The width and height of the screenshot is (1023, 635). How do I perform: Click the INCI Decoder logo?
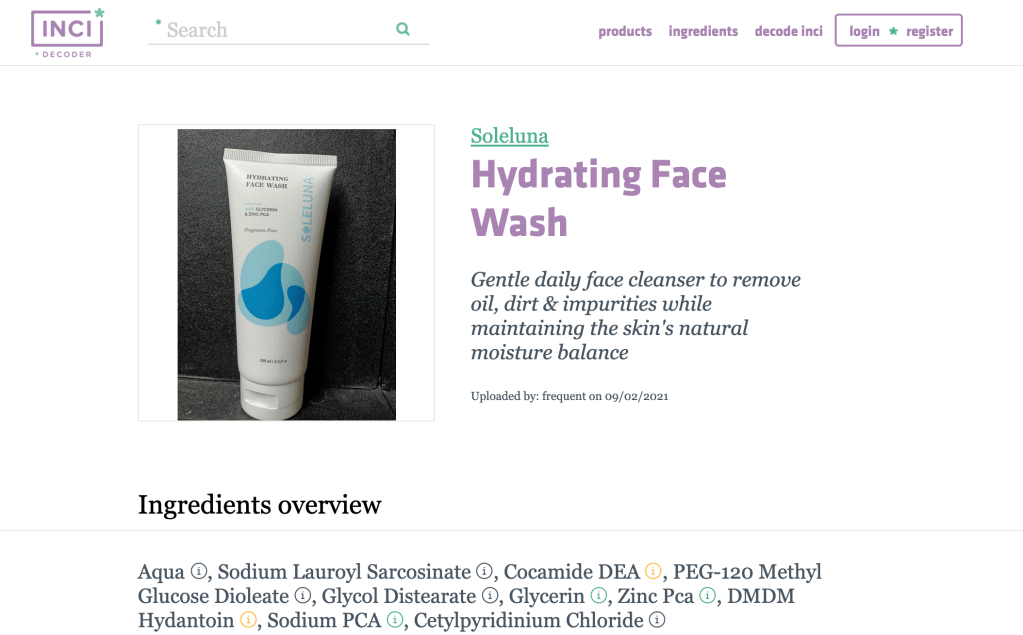click(x=67, y=33)
